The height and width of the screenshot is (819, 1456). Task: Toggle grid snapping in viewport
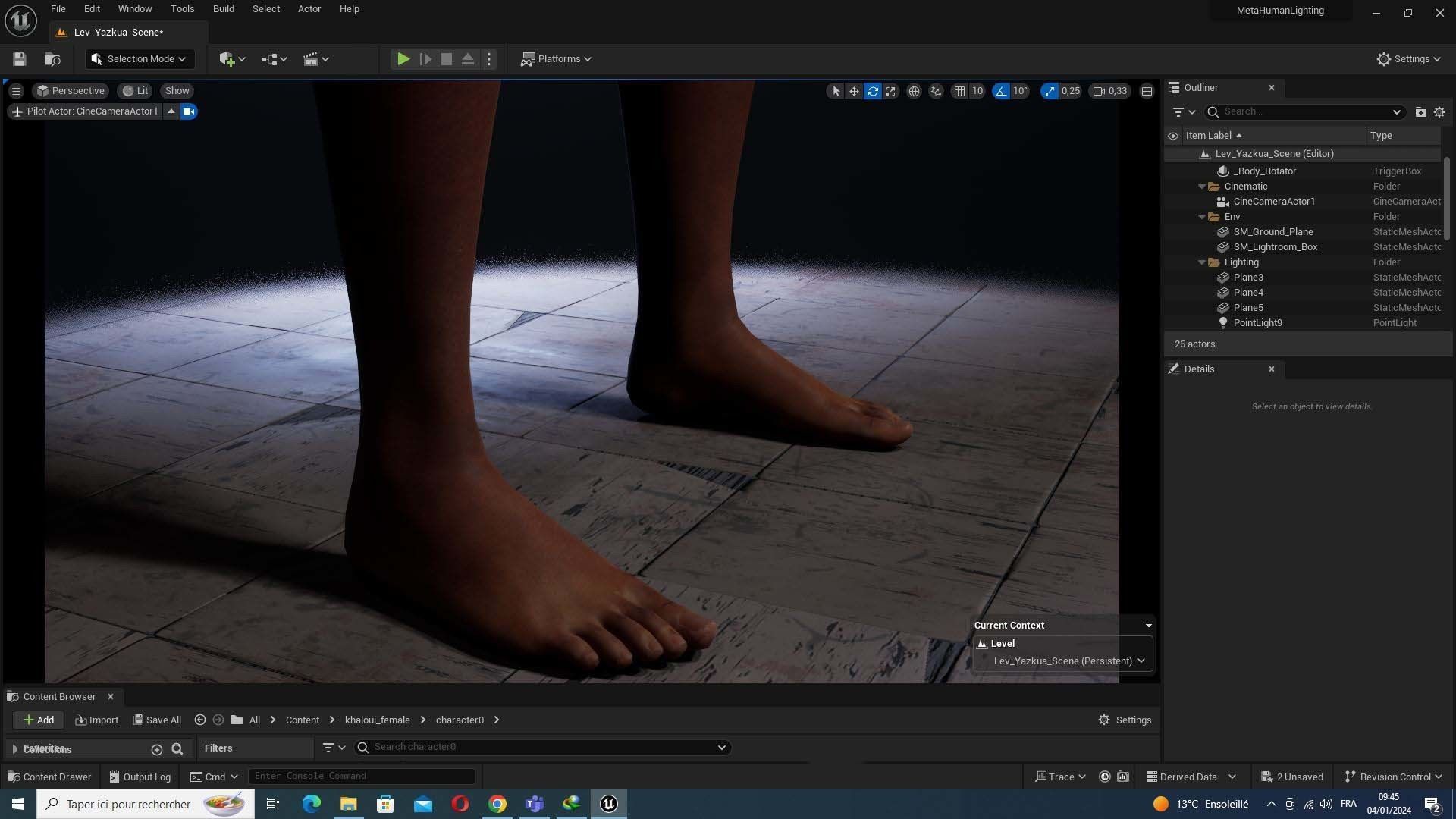tap(959, 91)
